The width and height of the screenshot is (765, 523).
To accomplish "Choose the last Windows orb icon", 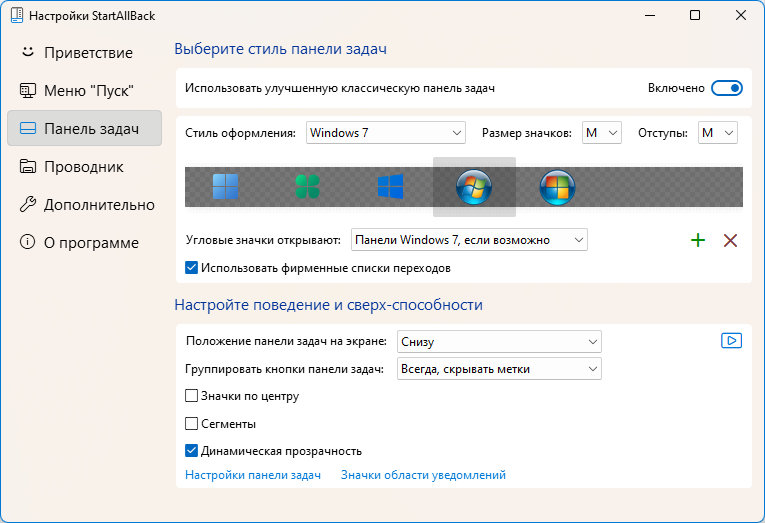I will [557, 187].
